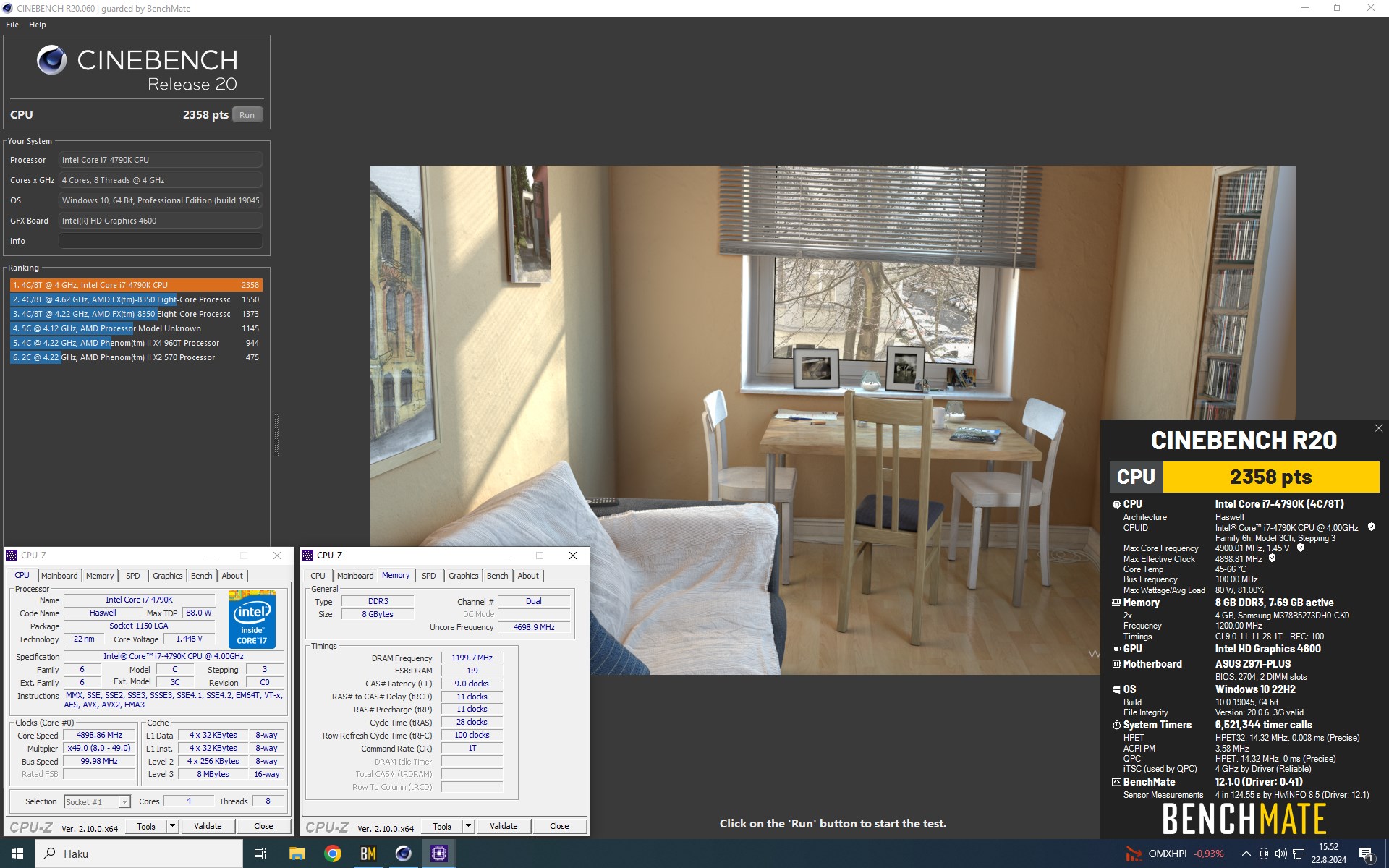Screen dimensions: 1389x868
Task: Open Google Chrome from taskbar
Action: (333, 854)
